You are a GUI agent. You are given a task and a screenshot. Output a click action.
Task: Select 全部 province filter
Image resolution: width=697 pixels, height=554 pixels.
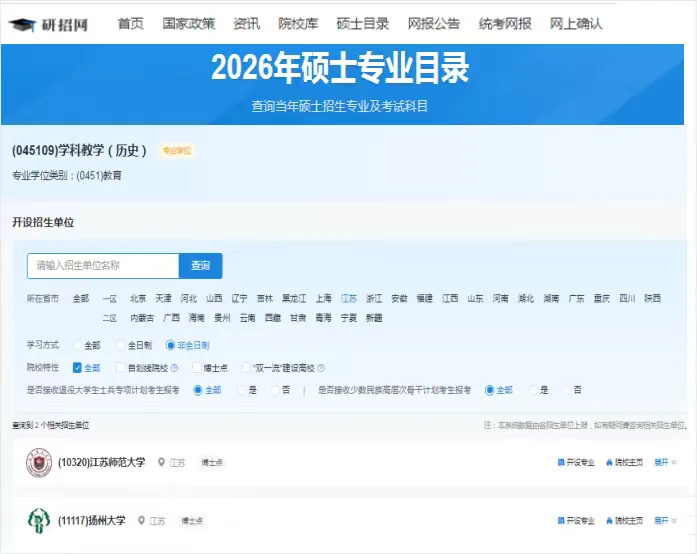81,298
